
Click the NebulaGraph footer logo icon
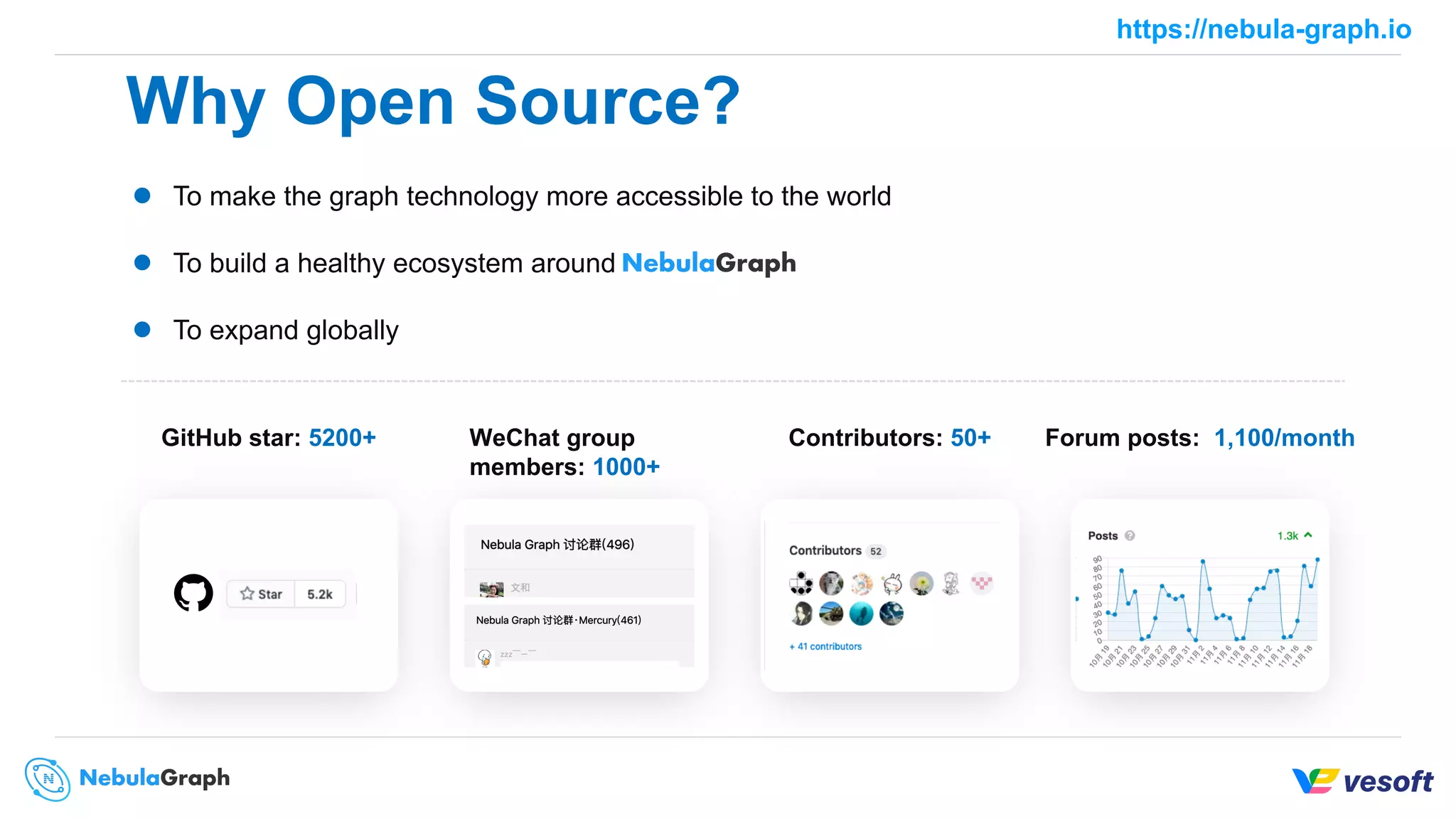pyautogui.click(x=48, y=779)
